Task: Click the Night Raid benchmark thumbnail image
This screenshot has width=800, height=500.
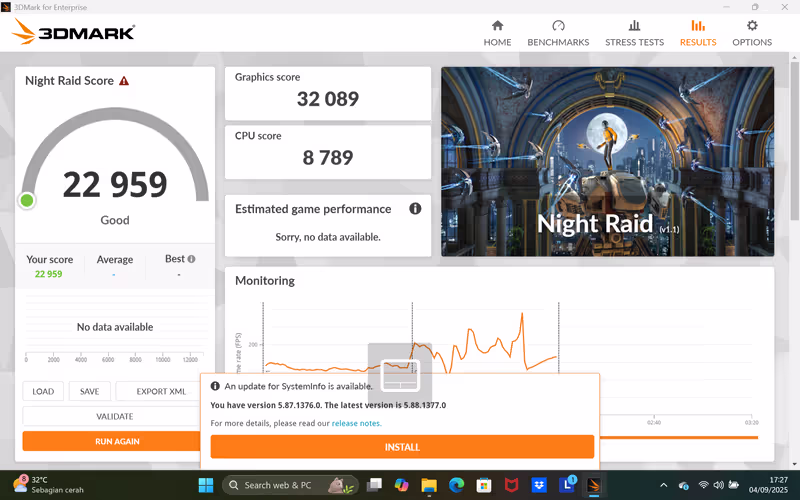Action: point(607,161)
